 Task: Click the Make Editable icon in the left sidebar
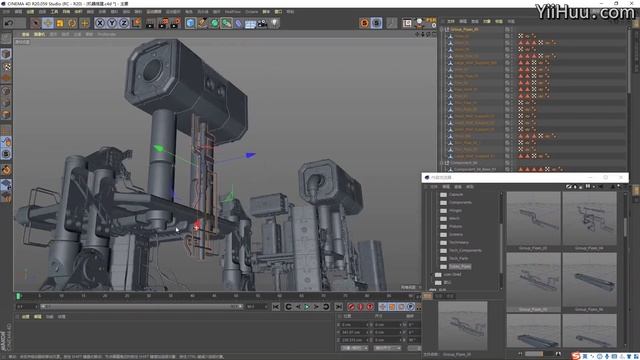pos(6,39)
